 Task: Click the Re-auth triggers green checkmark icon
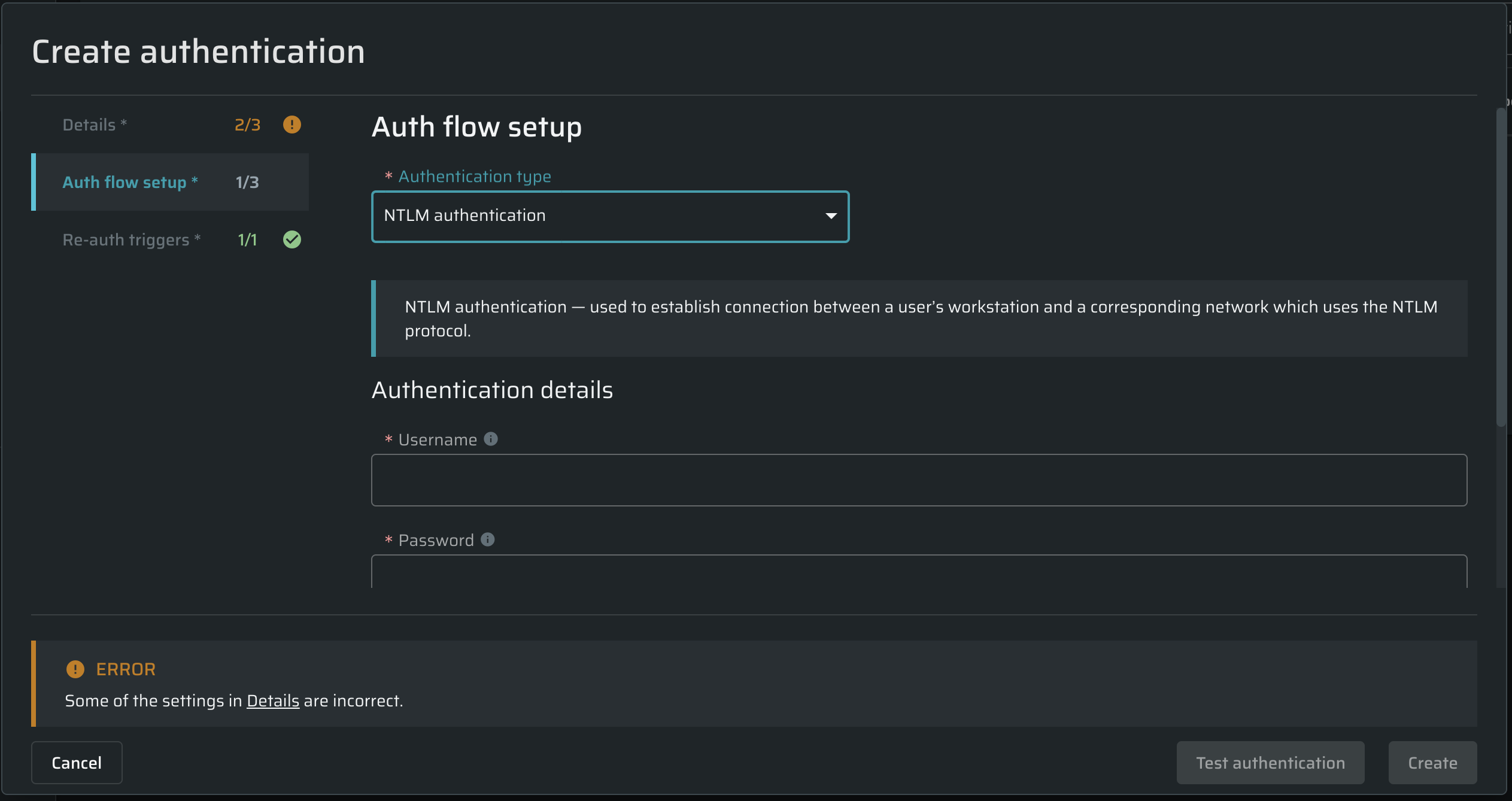click(x=292, y=239)
